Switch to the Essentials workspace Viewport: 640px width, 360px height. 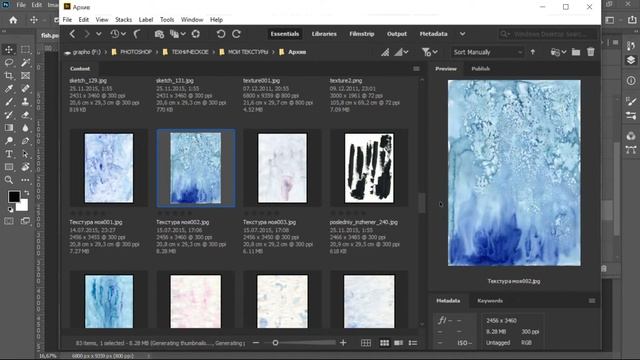(284, 34)
